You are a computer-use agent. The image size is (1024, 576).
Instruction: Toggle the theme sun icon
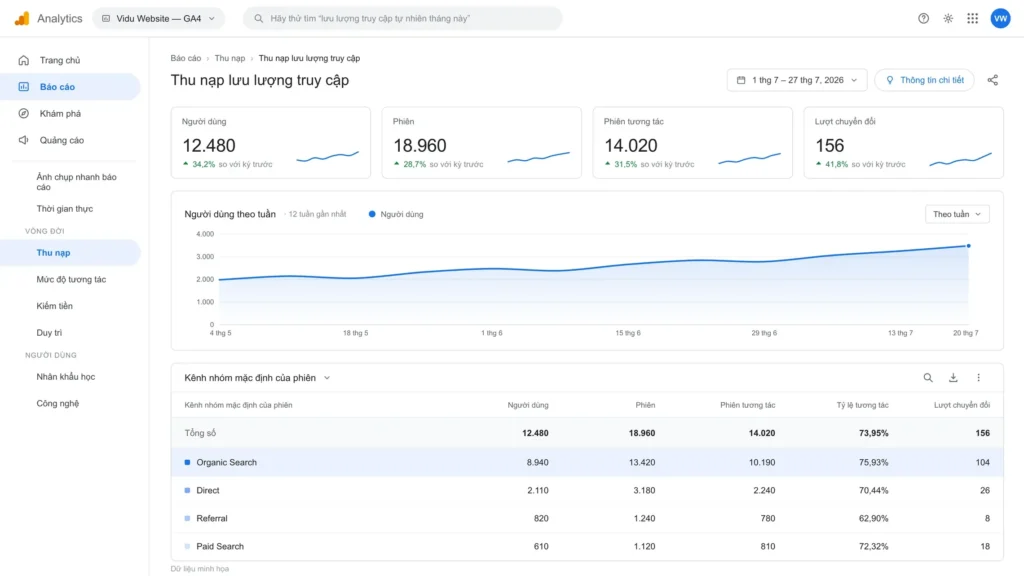948,18
